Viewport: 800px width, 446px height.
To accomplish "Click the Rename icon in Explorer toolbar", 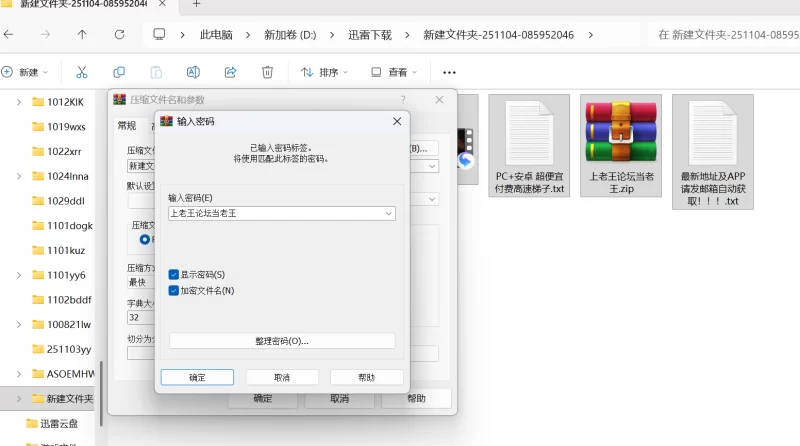I will pyautogui.click(x=193, y=72).
